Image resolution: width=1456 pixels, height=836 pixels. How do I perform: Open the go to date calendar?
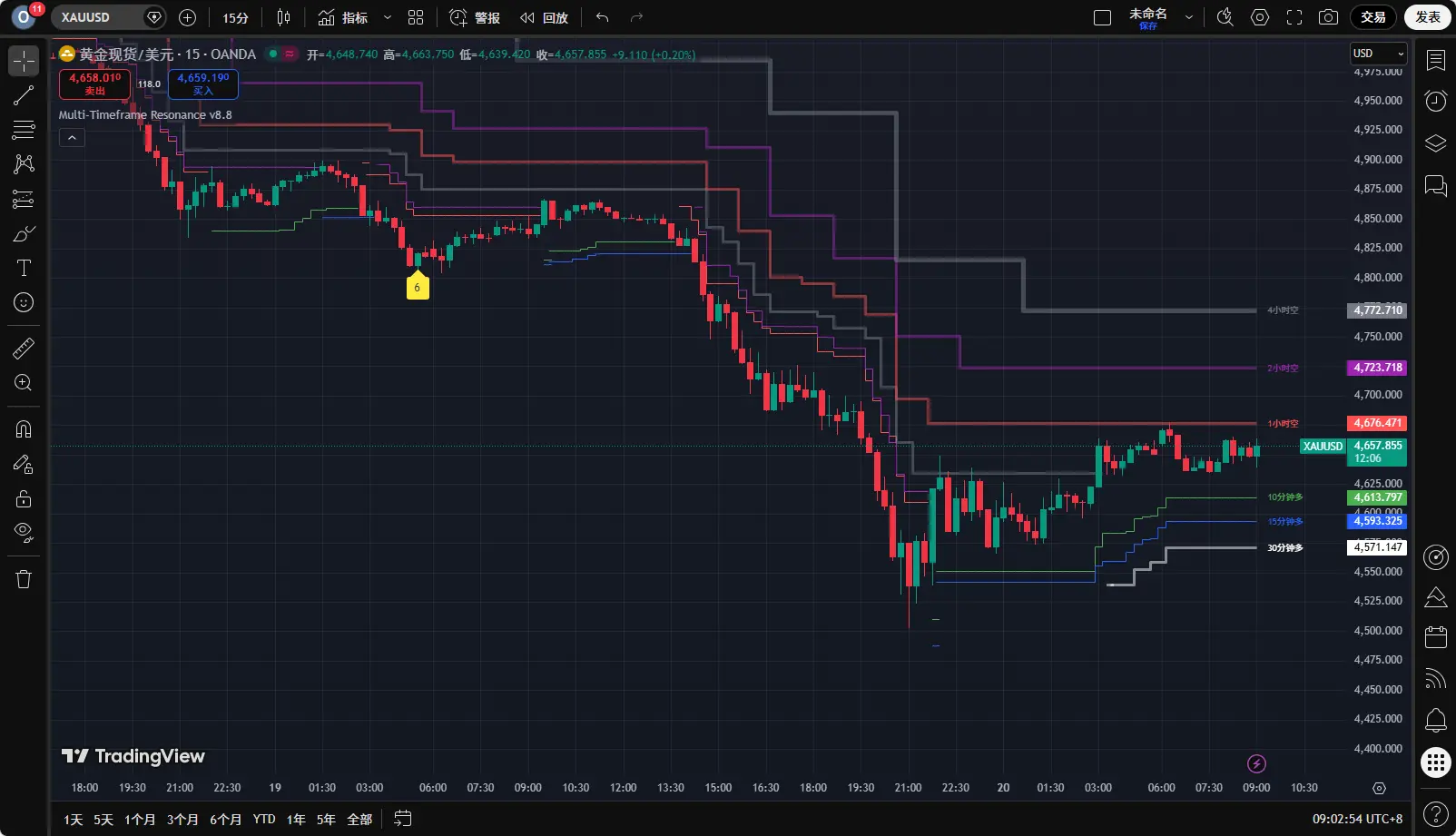click(x=403, y=819)
